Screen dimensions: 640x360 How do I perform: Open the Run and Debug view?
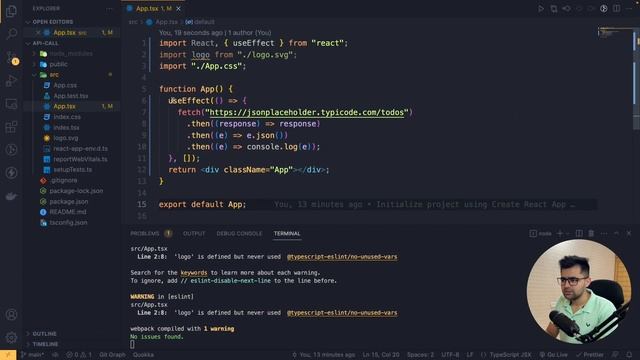(x=11, y=80)
